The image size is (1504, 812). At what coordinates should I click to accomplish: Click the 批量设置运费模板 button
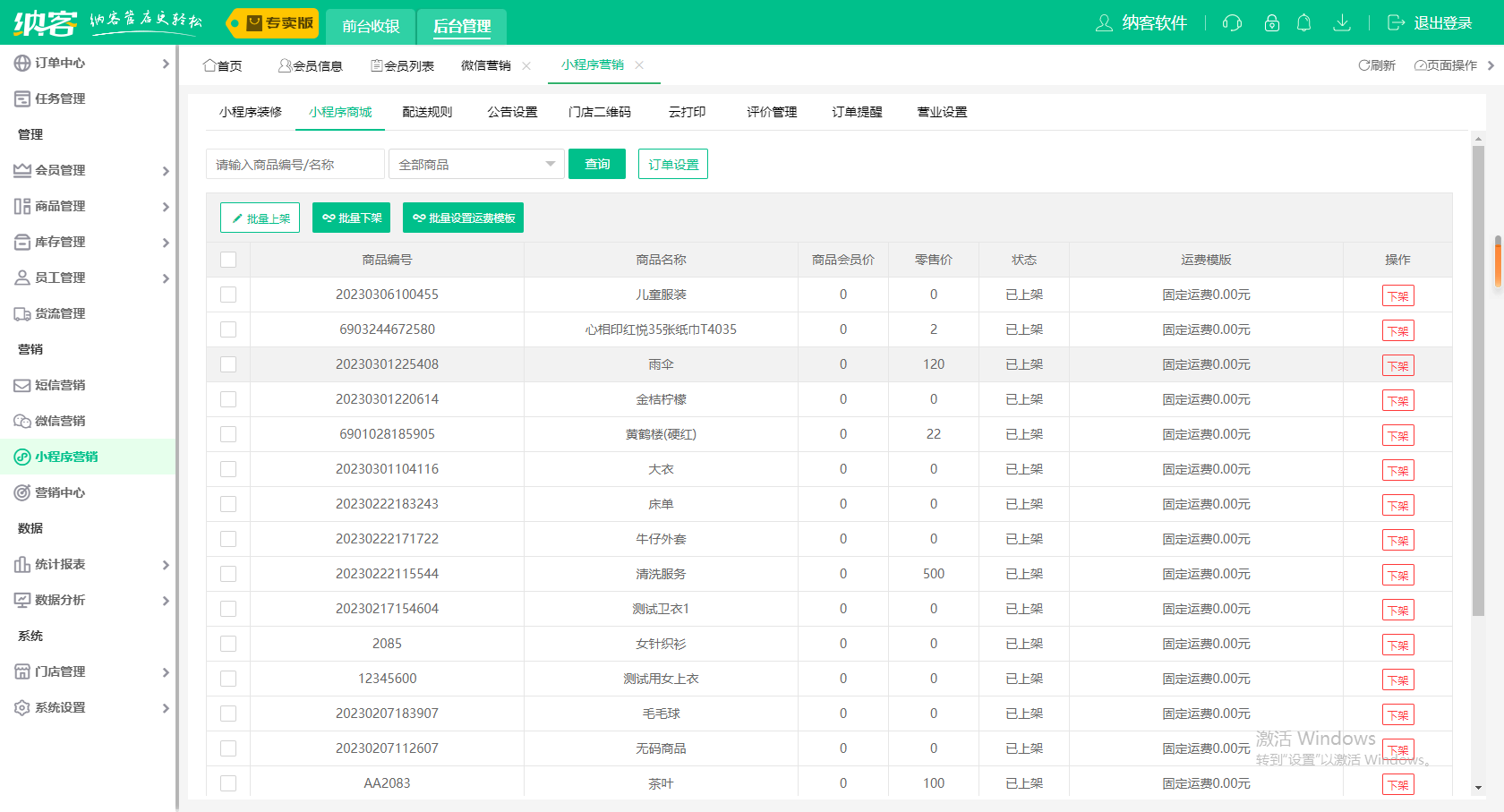[x=463, y=218]
